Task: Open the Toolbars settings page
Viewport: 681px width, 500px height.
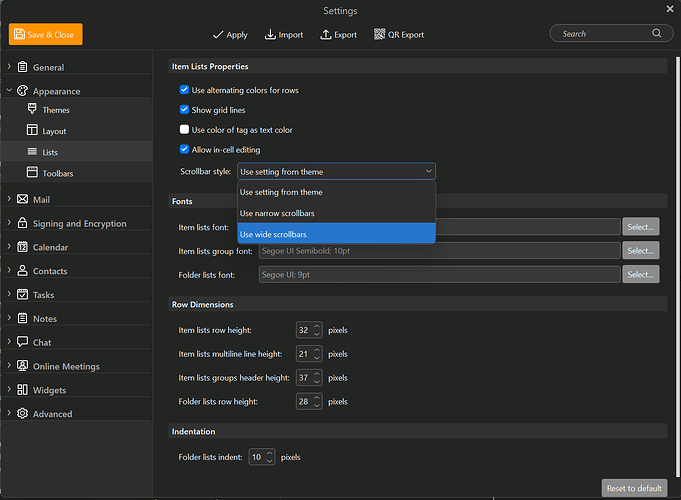Action: [x=58, y=173]
